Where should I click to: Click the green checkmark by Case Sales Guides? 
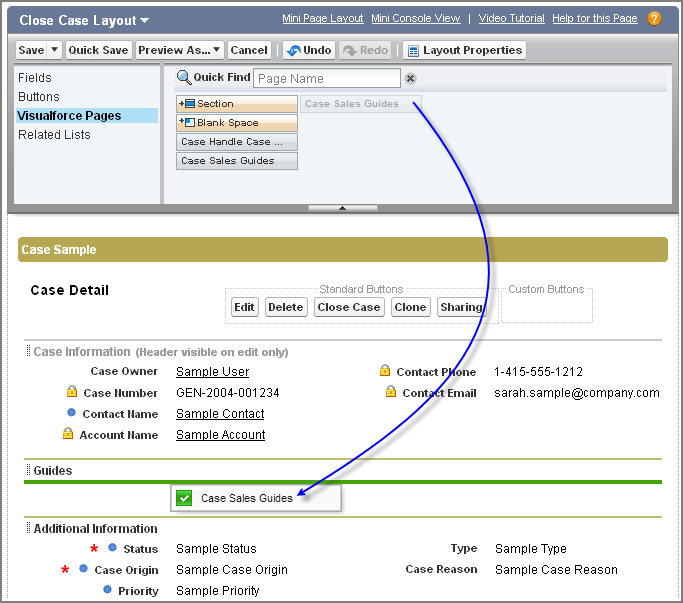[184, 498]
